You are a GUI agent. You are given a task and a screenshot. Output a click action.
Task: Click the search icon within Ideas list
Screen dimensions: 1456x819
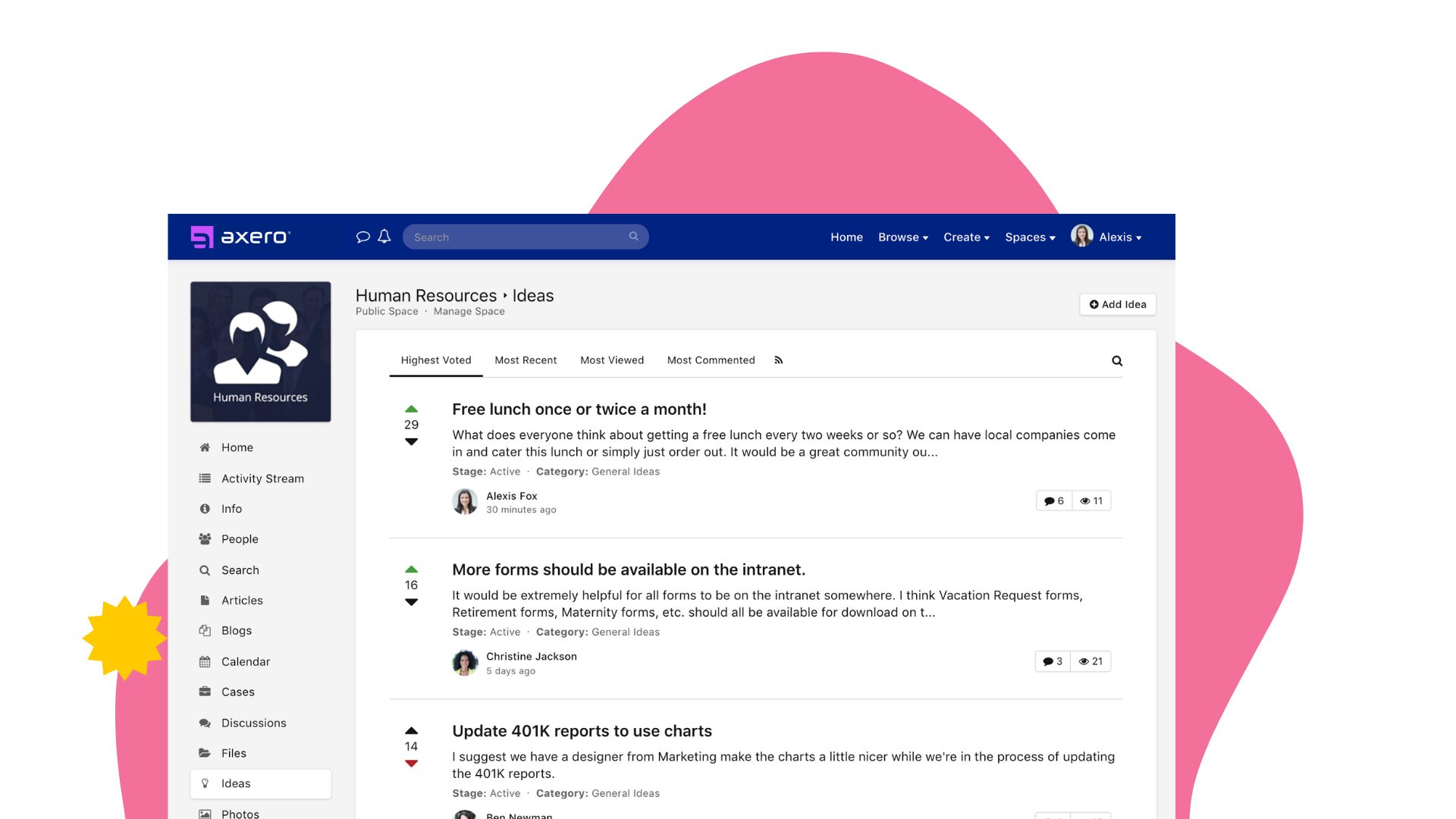tap(1117, 360)
